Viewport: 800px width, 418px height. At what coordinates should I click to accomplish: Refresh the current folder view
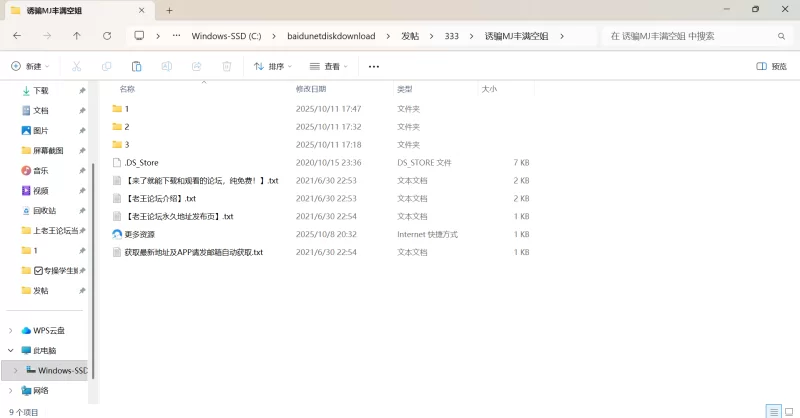point(107,35)
